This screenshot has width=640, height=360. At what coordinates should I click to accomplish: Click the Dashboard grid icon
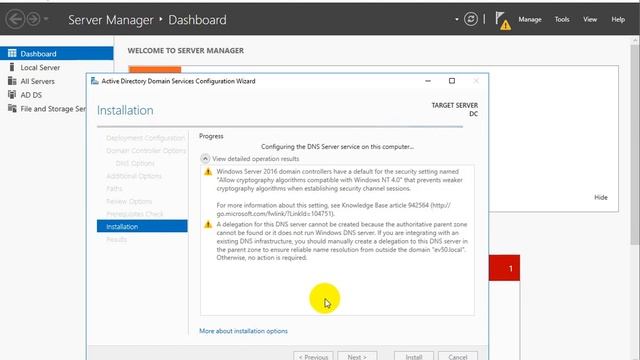coord(12,53)
